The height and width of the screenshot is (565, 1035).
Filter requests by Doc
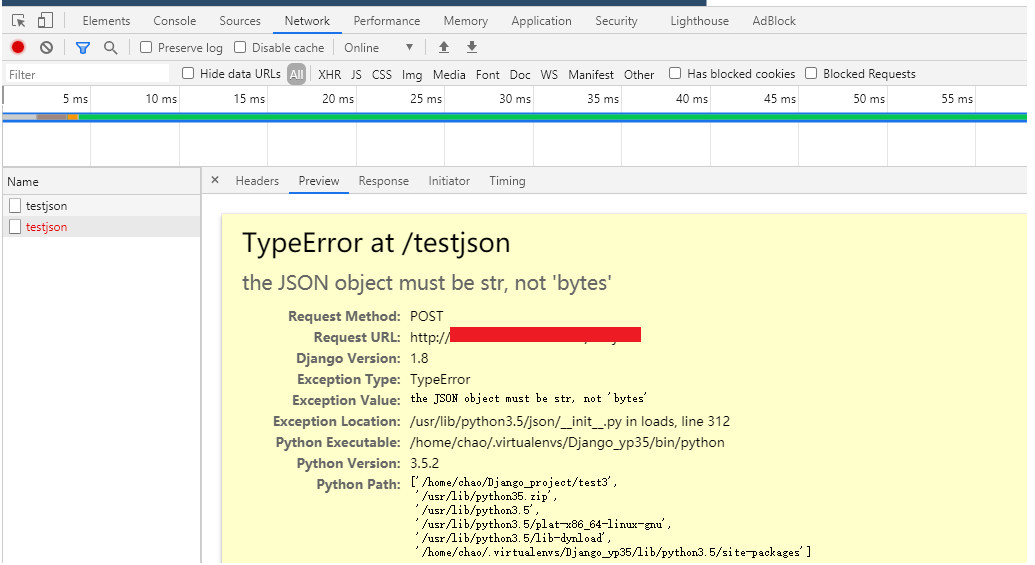click(519, 75)
